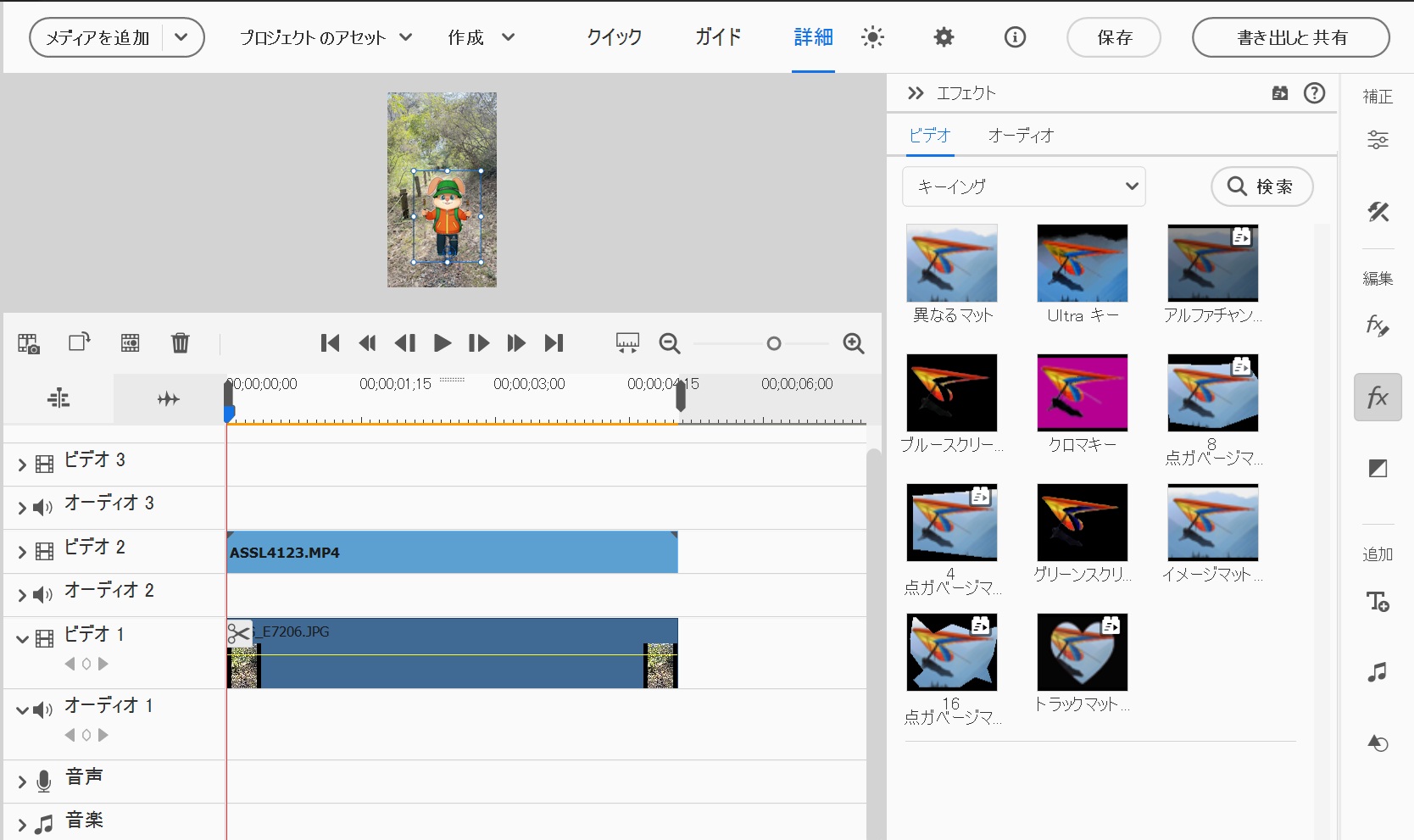Toggle keyframe diamond on ビデオ 1 track
Viewport: 1414px width, 840px height.
pyautogui.click(x=86, y=664)
